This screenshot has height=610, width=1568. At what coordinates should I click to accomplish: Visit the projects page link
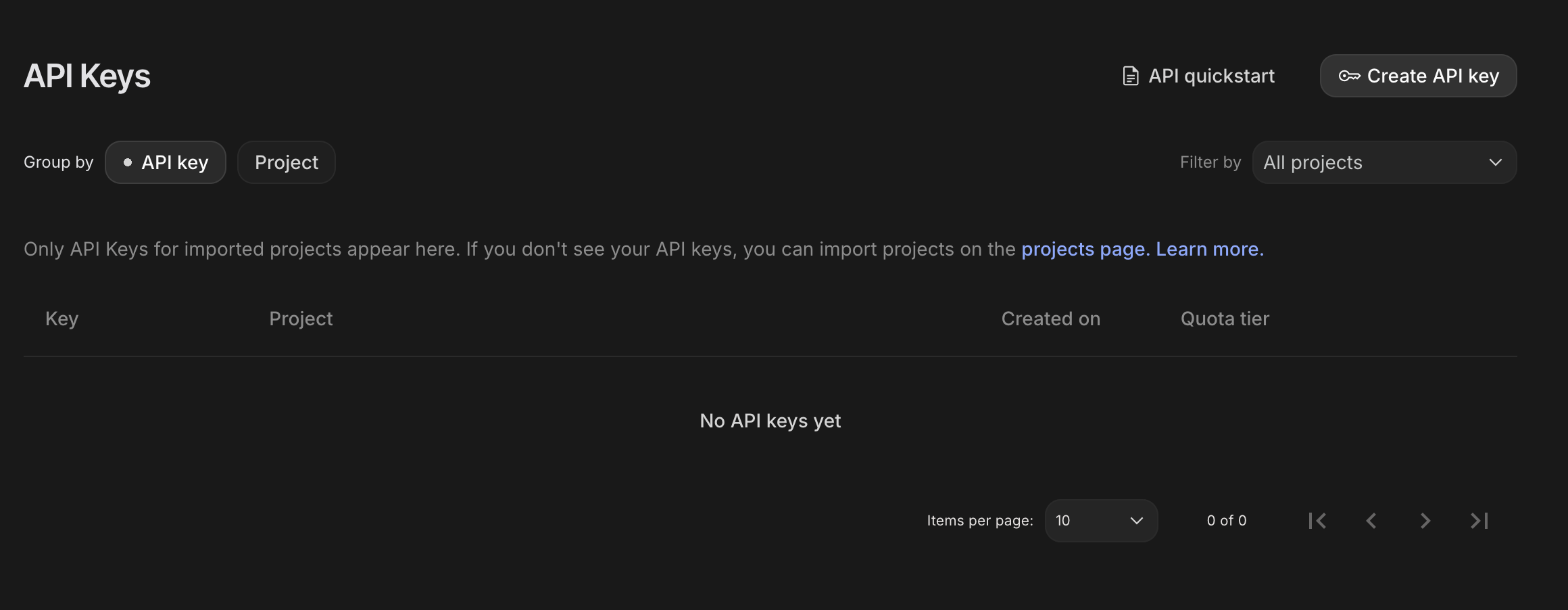[1083, 249]
